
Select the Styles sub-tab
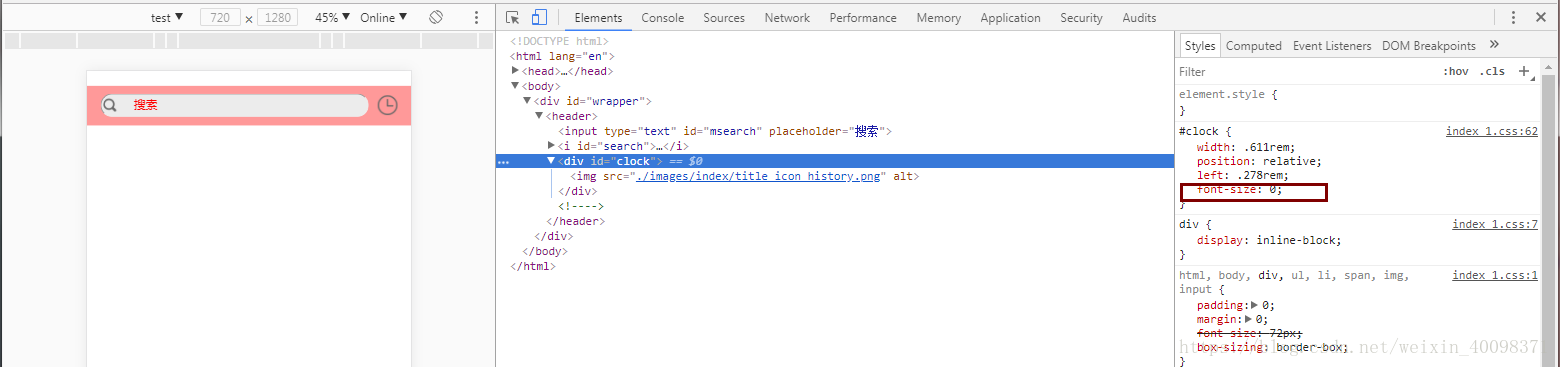point(1200,46)
